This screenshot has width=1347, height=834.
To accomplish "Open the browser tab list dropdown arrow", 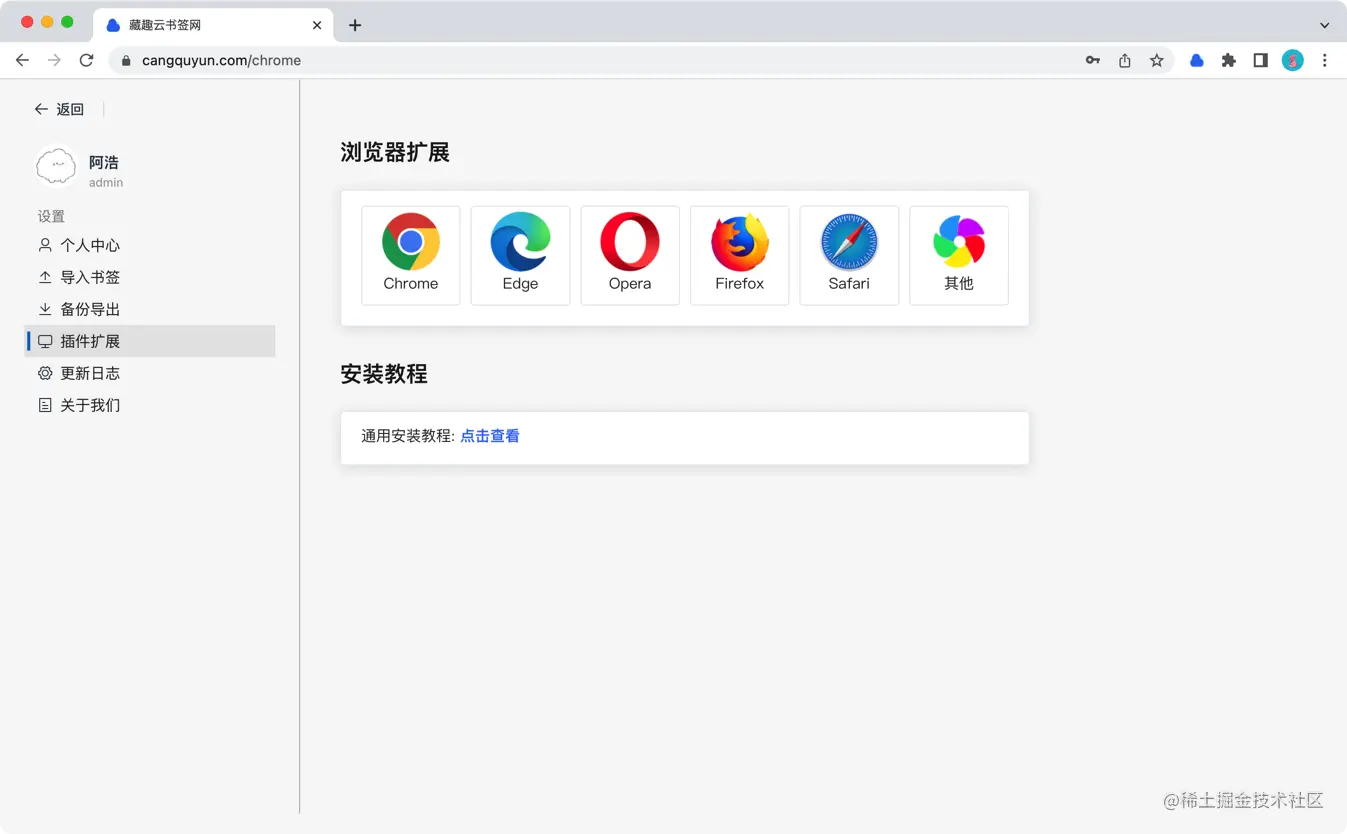I will (x=1324, y=24).
